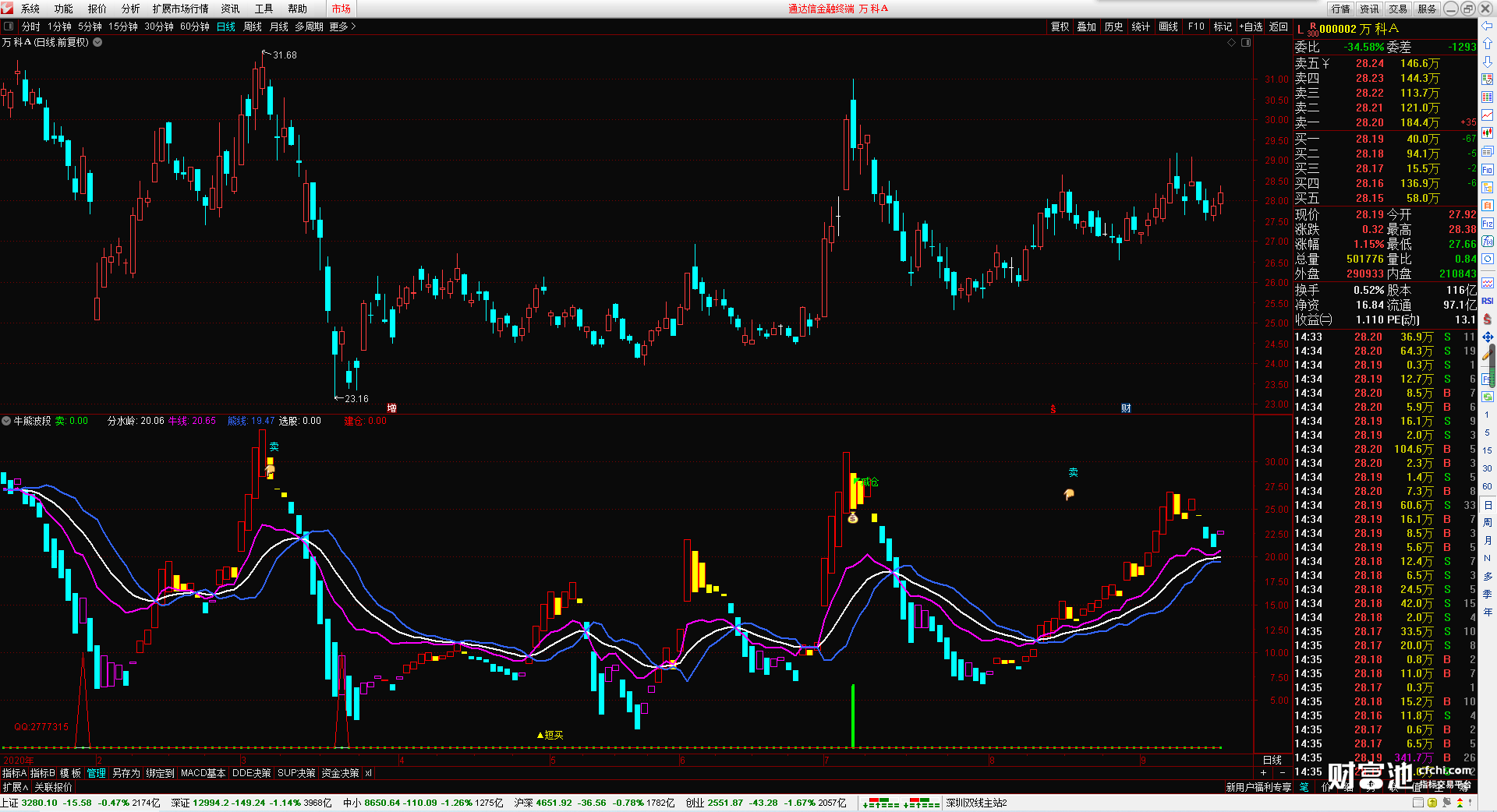Click the orange 自 self-select icon in sidebar

point(1488,206)
